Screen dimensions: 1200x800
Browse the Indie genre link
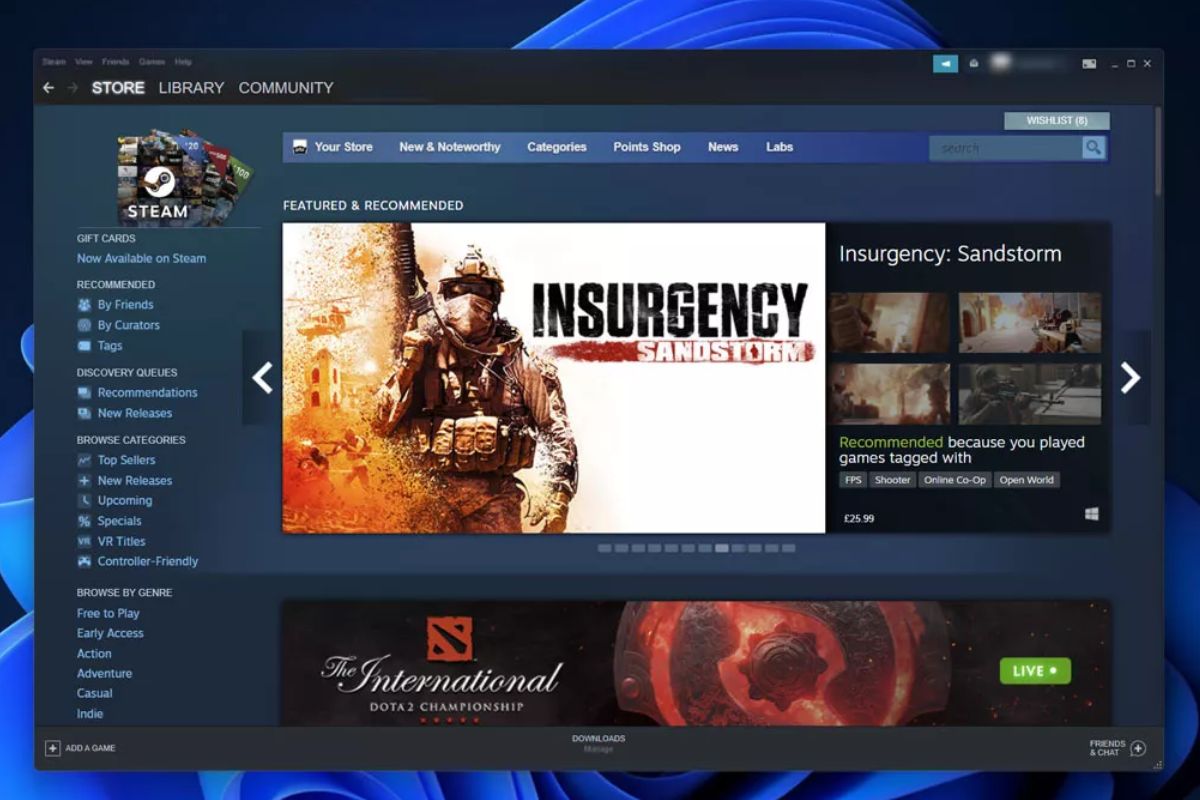(x=90, y=713)
